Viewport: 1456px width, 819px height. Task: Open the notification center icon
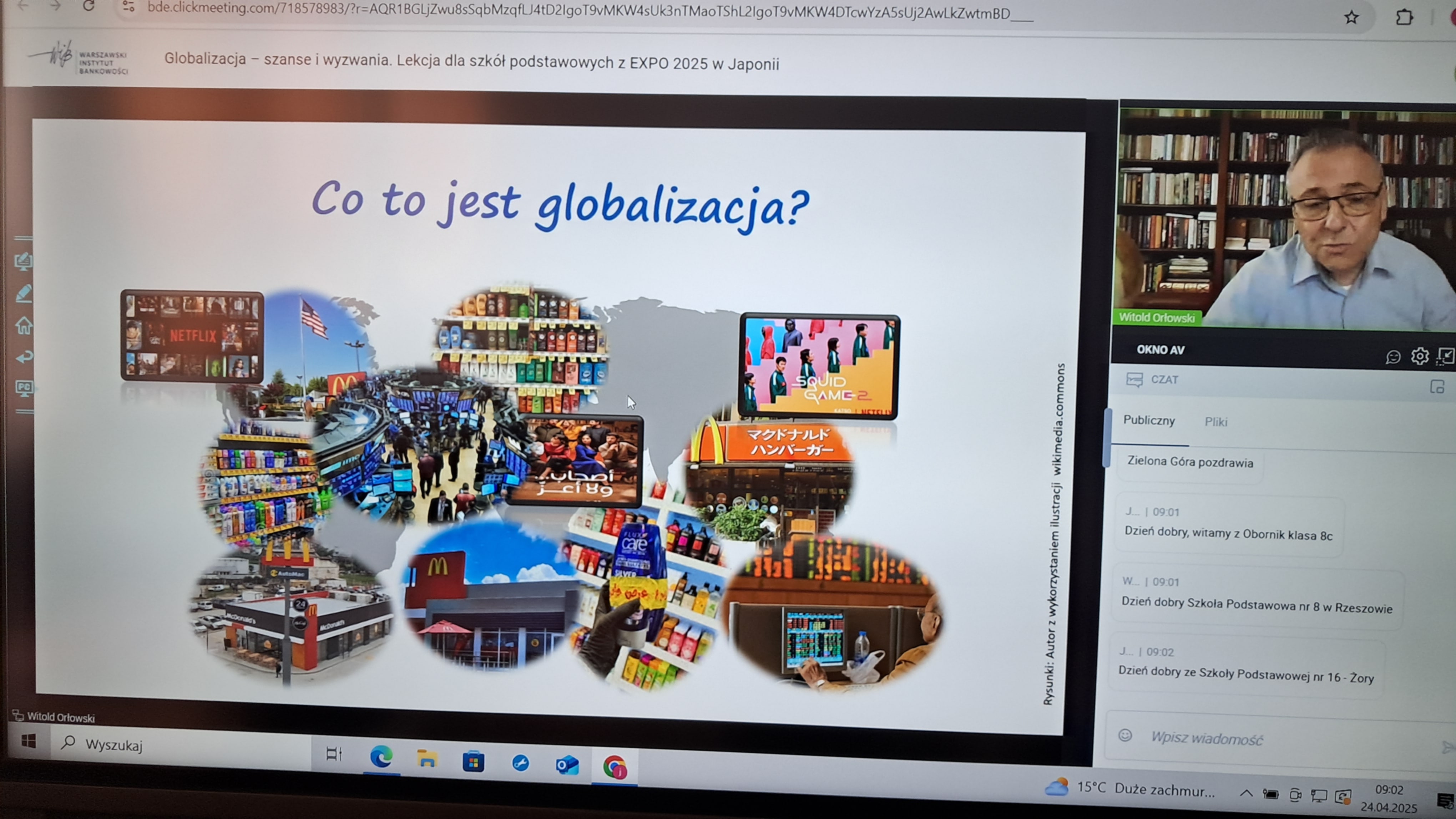point(1446,800)
